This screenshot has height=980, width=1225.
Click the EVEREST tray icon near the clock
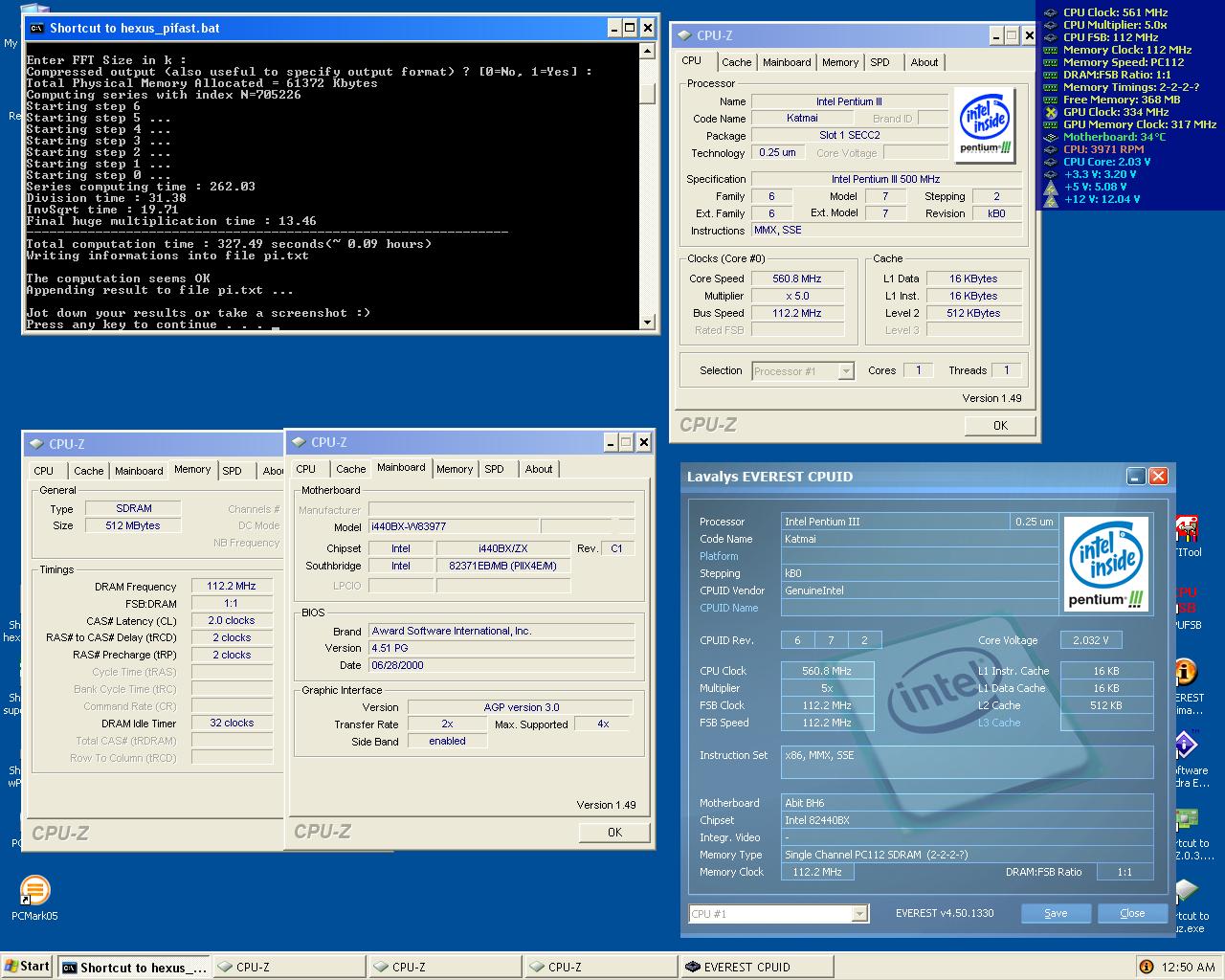1146,967
